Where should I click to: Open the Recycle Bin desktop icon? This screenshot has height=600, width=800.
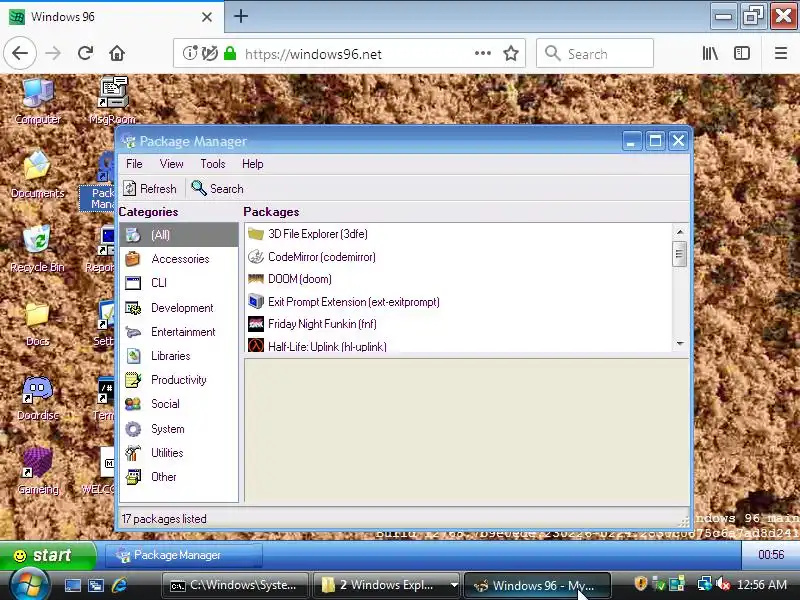[x=37, y=249]
